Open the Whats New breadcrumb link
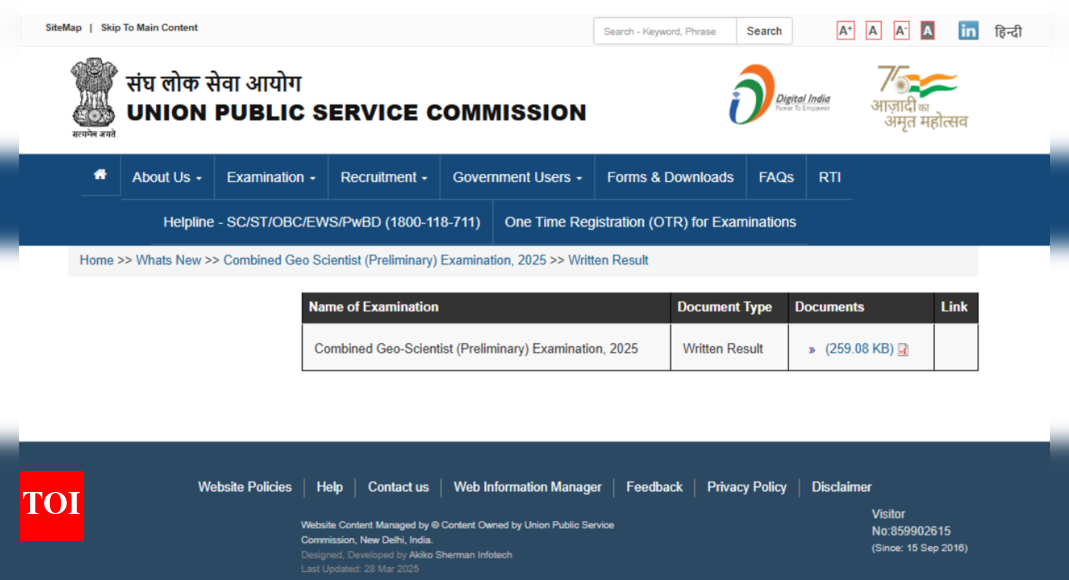Image resolution: width=1069 pixels, height=580 pixels. pyautogui.click(x=168, y=260)
